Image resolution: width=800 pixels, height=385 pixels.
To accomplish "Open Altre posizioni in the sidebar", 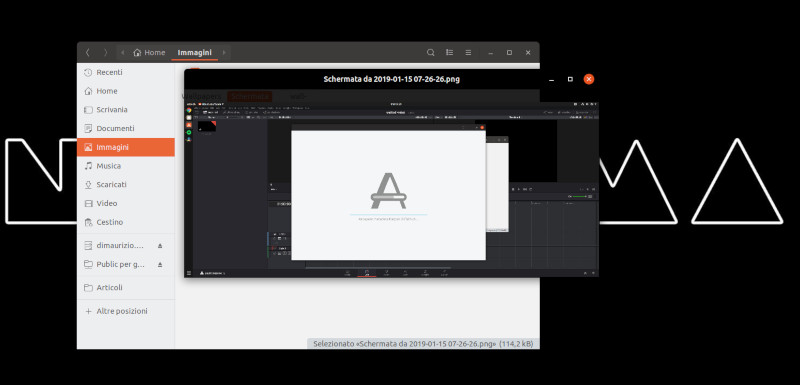I will pos(126,311).
